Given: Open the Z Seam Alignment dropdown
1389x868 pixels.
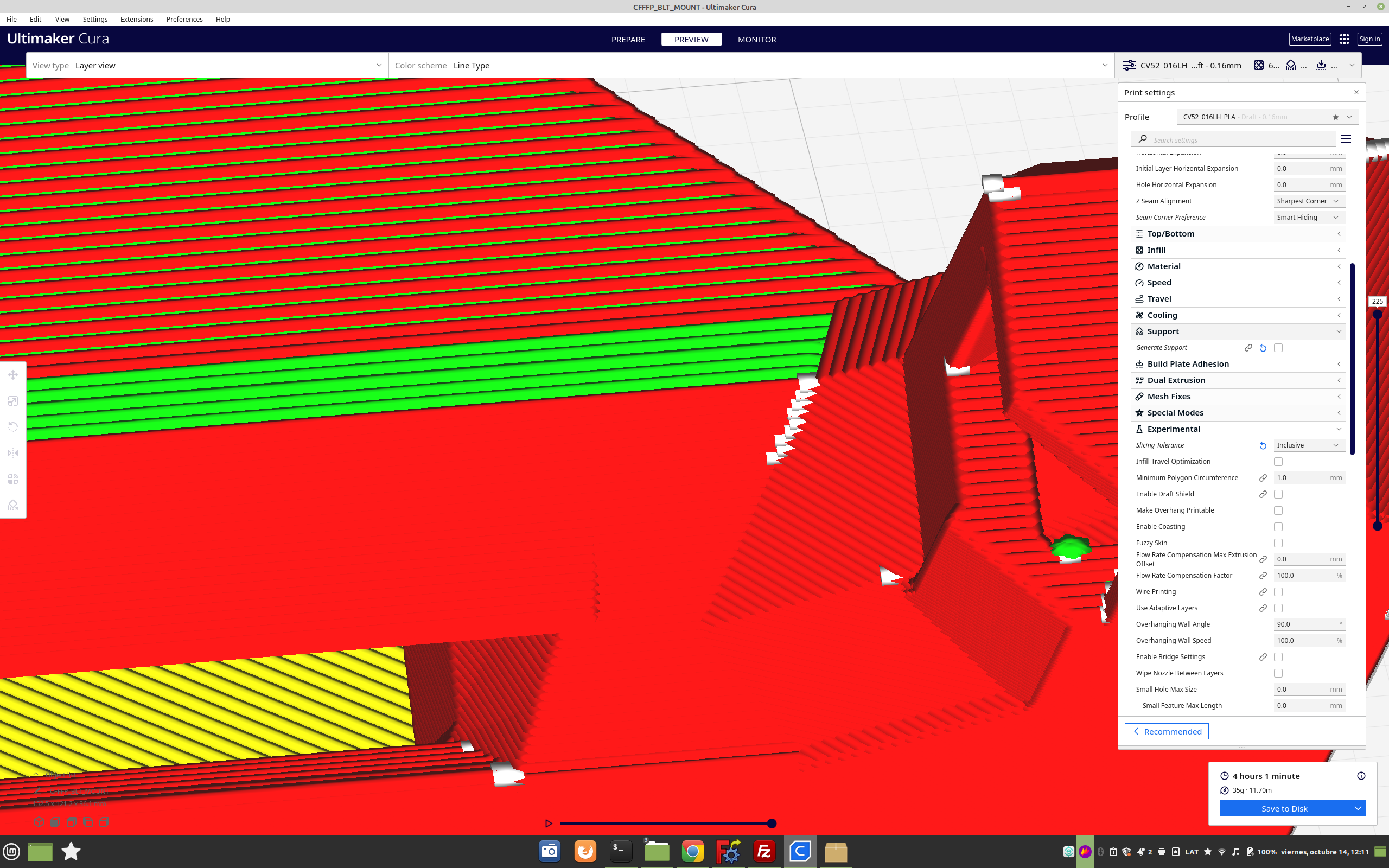Looking at the screenshot, I should click(1309, 201).
